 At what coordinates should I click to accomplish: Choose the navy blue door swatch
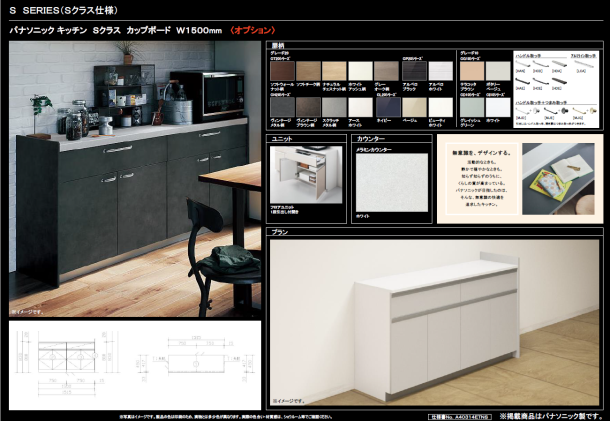pyautogui.click(x=388, y=107)
